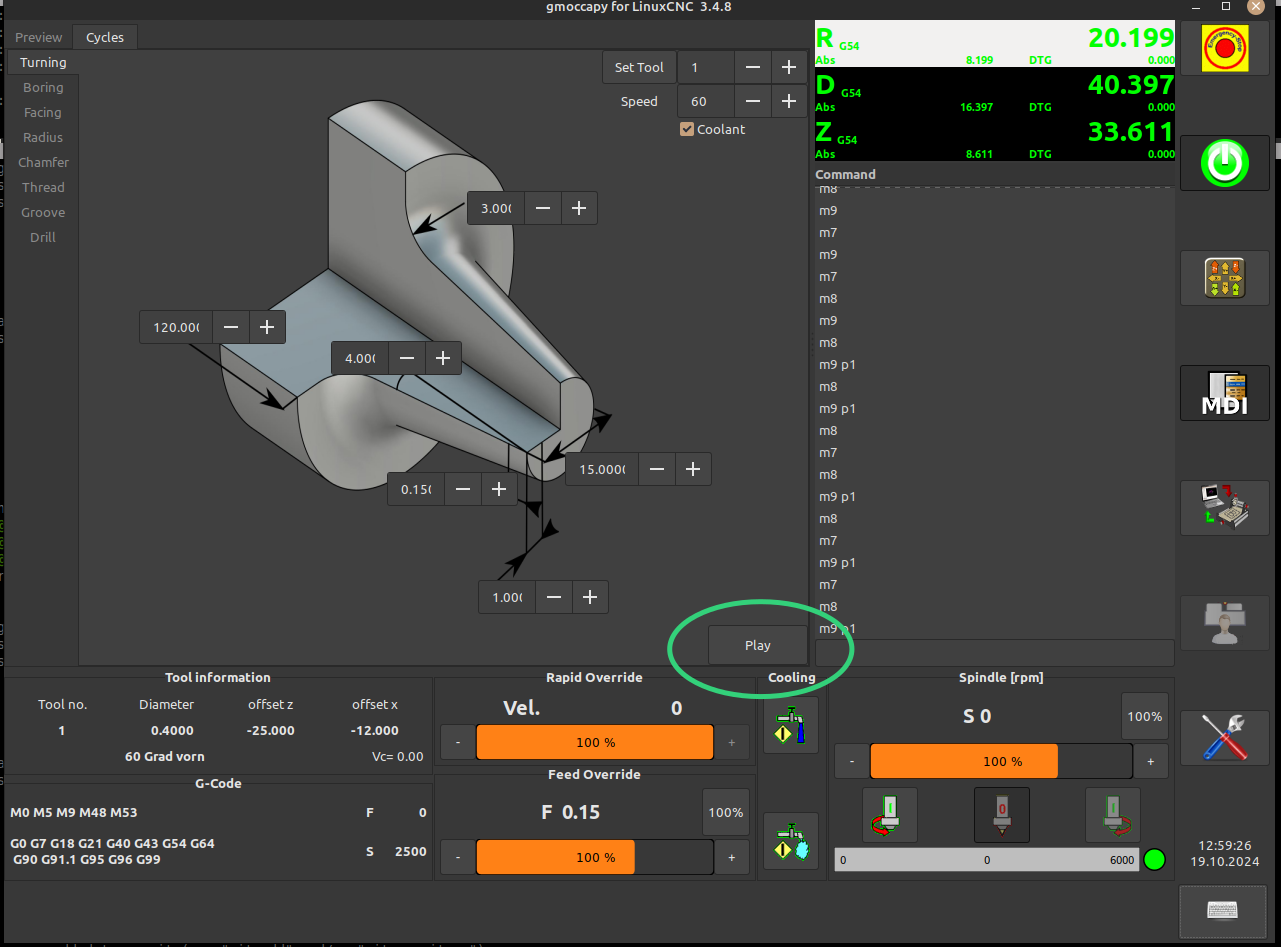Increase the 1.000 dimension value
The image size is (1281, 947).
(590, 597)
